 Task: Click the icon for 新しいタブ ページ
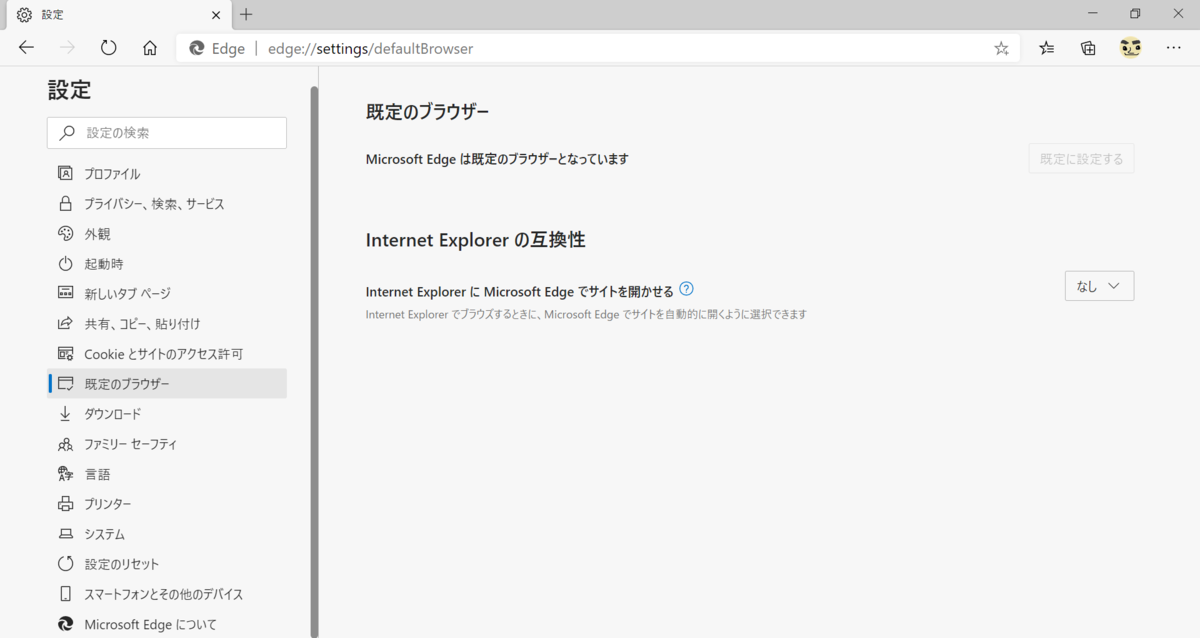pos(65,293)
